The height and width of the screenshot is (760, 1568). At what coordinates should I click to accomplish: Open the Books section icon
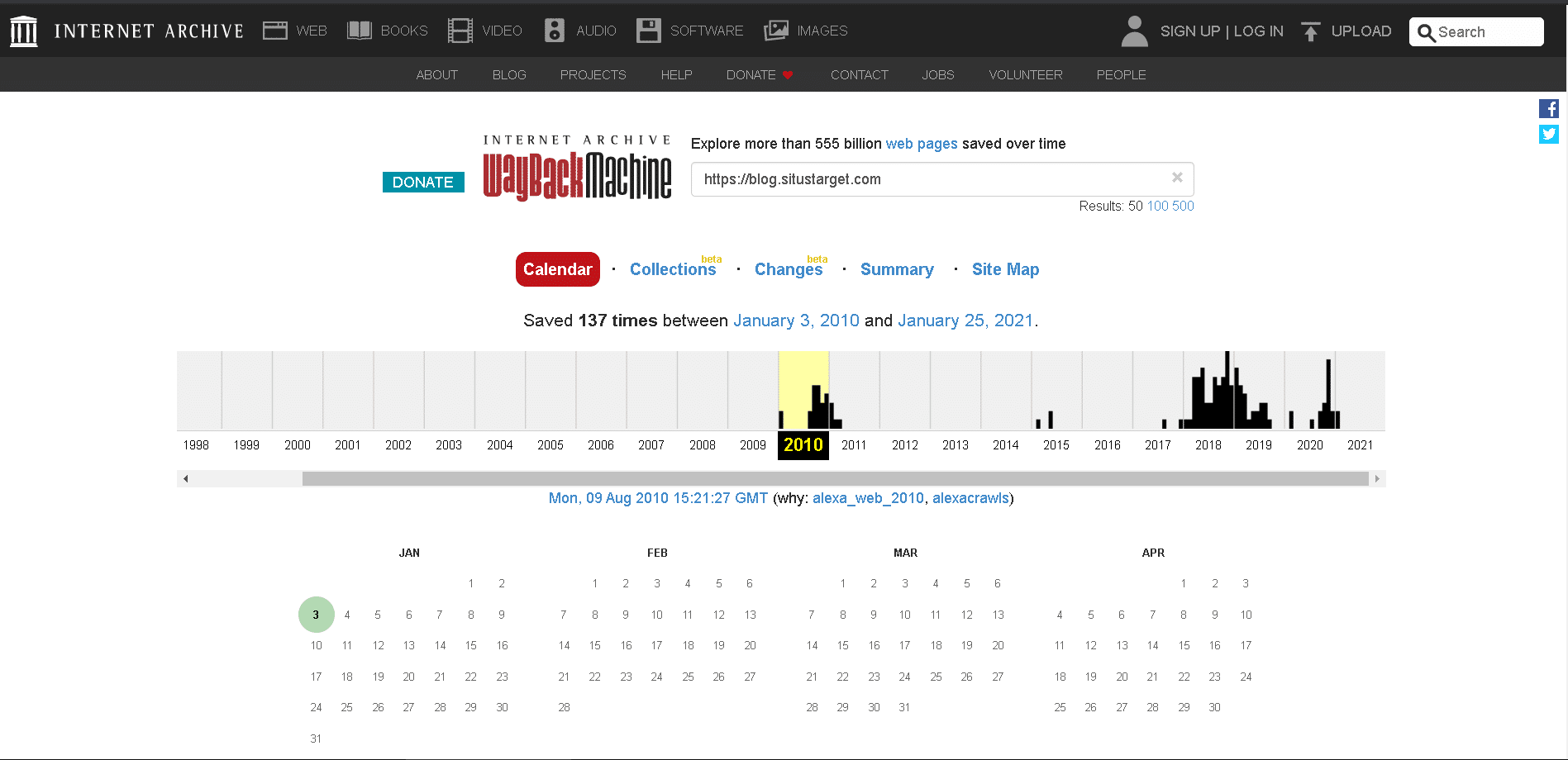point(359,31)
